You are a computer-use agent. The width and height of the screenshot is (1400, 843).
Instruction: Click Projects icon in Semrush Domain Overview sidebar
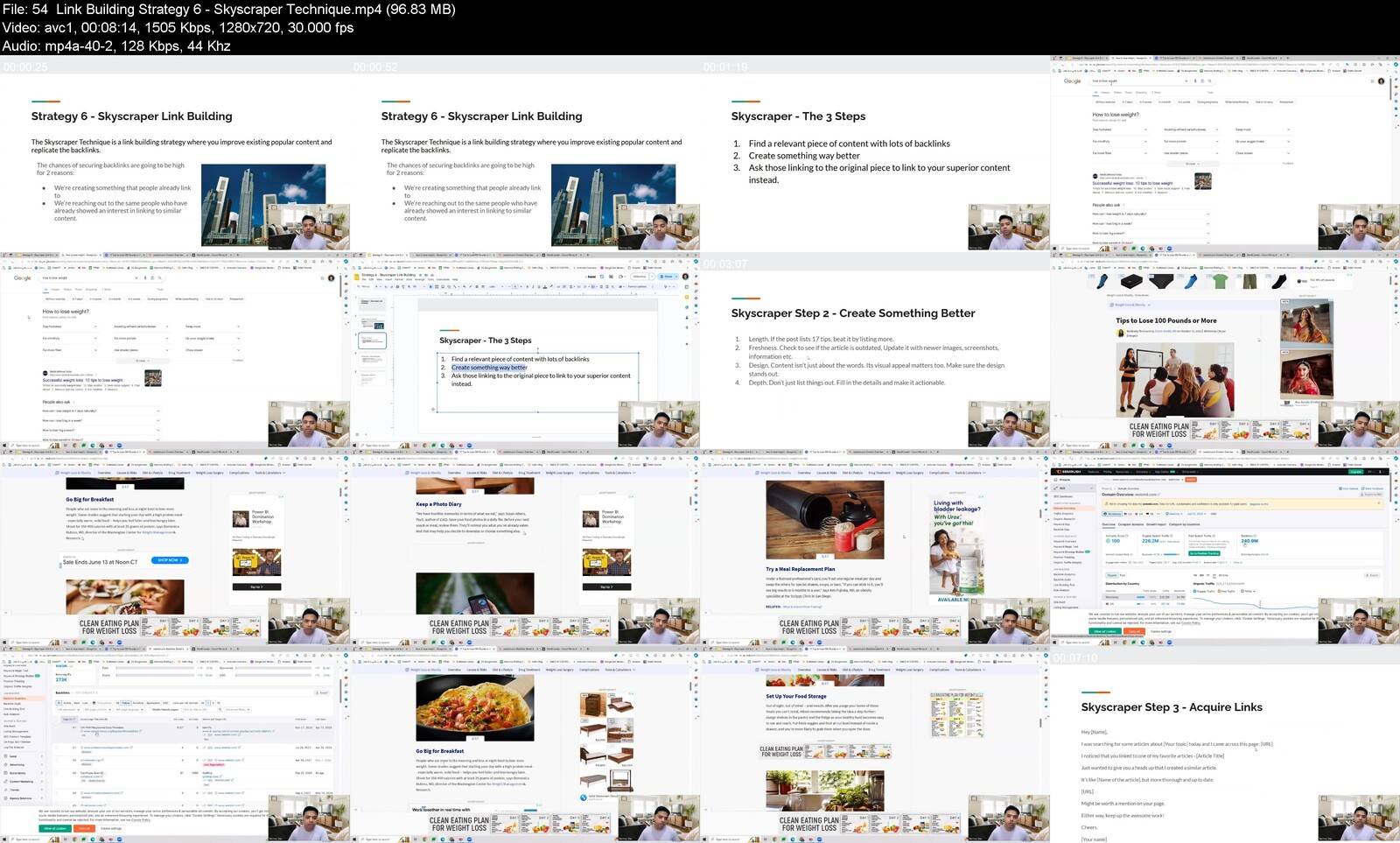pos(1057,480)
